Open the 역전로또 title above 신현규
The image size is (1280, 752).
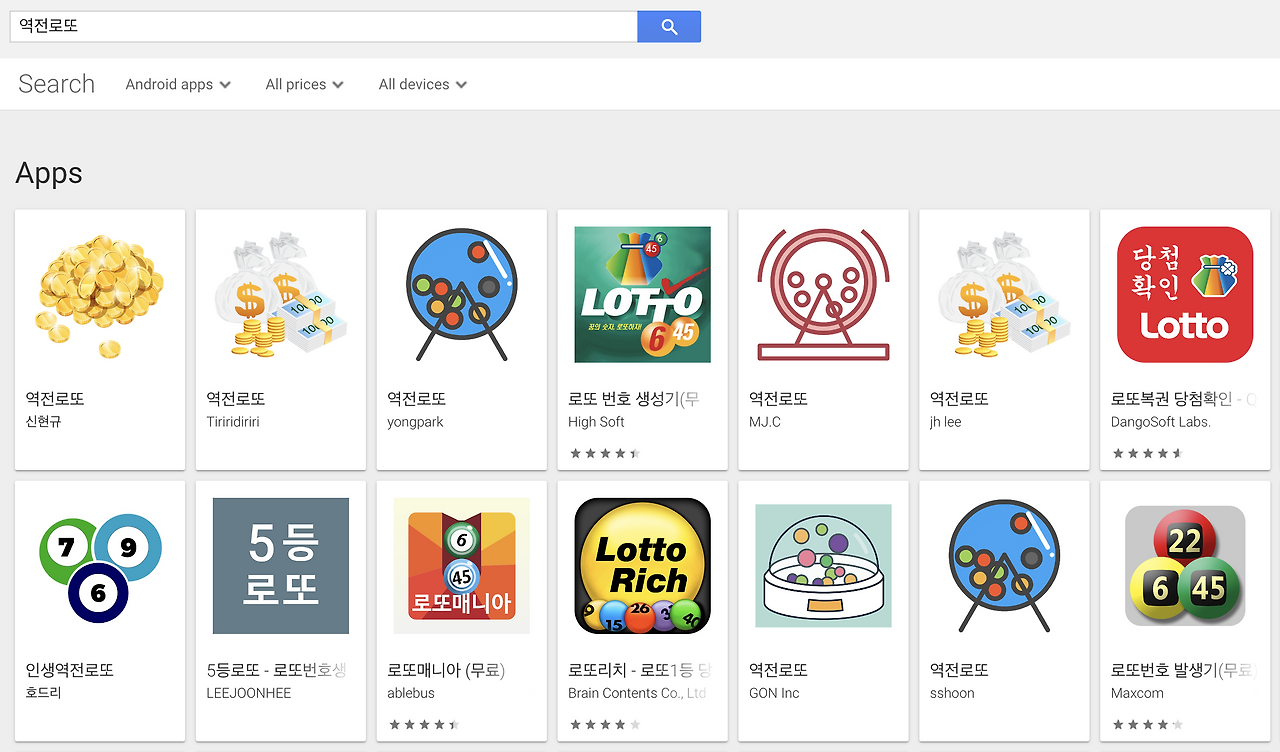pos(55,399)
